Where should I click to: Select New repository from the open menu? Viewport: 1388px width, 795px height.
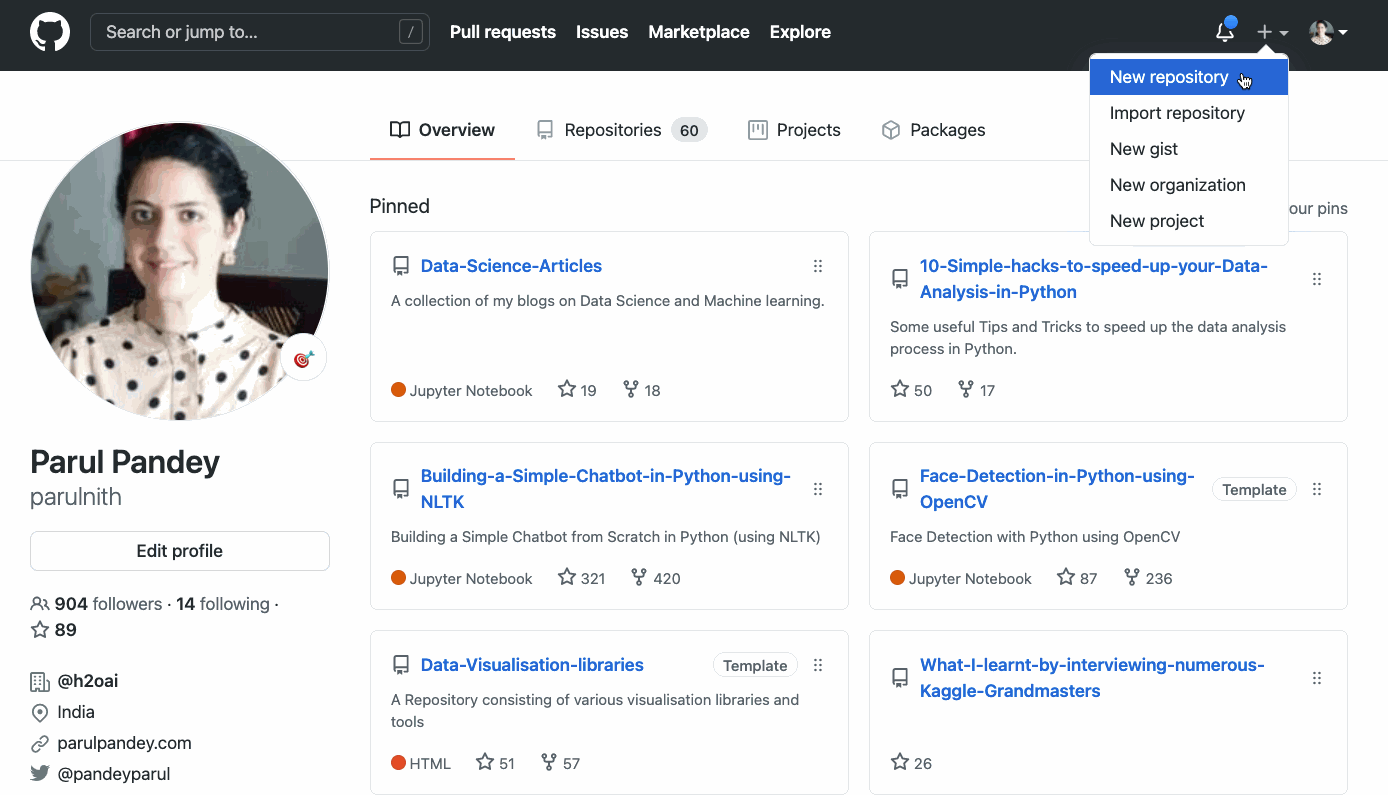pos(1169,77)
